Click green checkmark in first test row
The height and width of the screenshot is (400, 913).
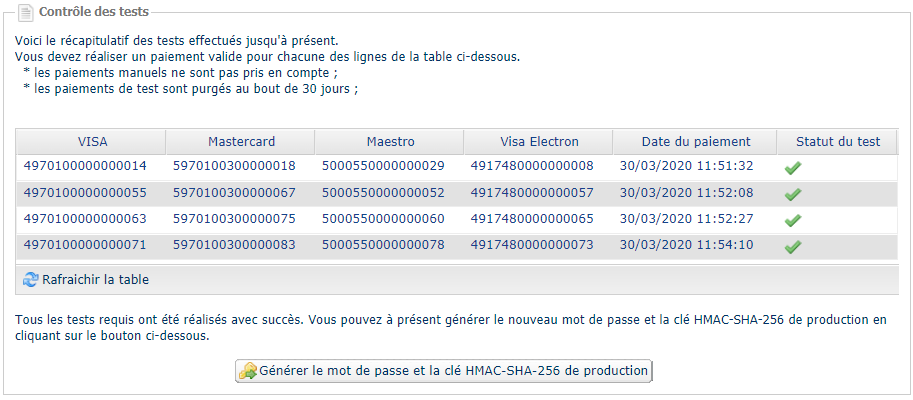click(792, 168)
